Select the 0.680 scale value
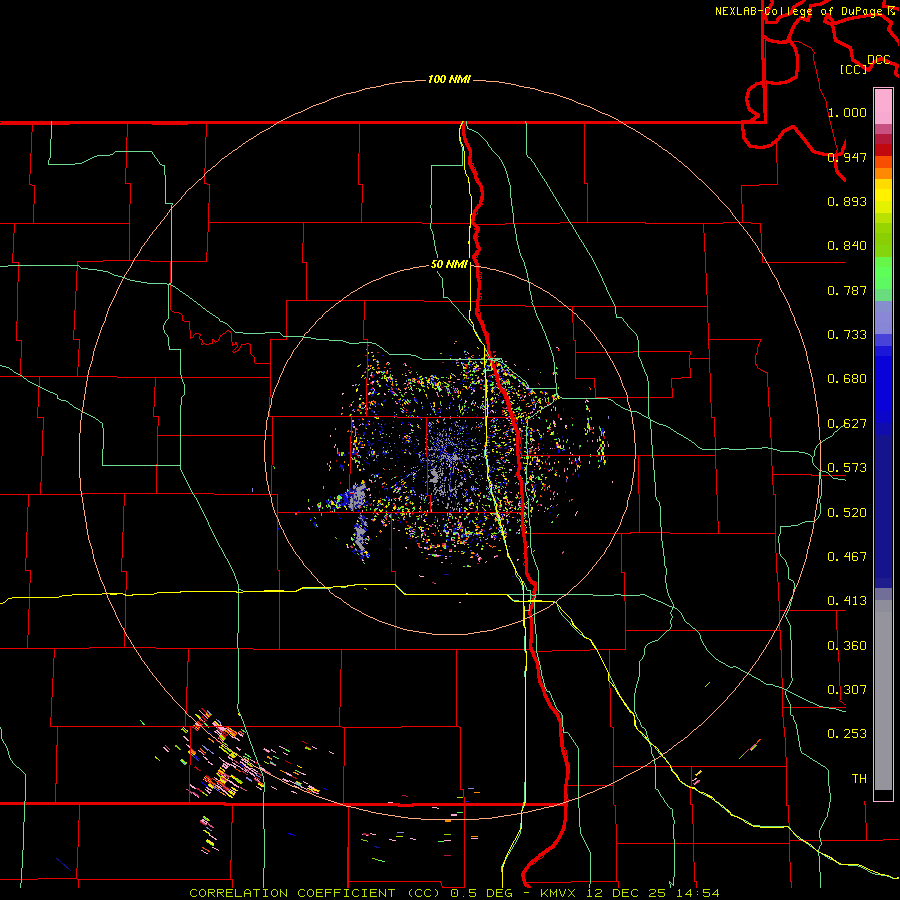This screenshot has height=900, width=900. [847, 378]
